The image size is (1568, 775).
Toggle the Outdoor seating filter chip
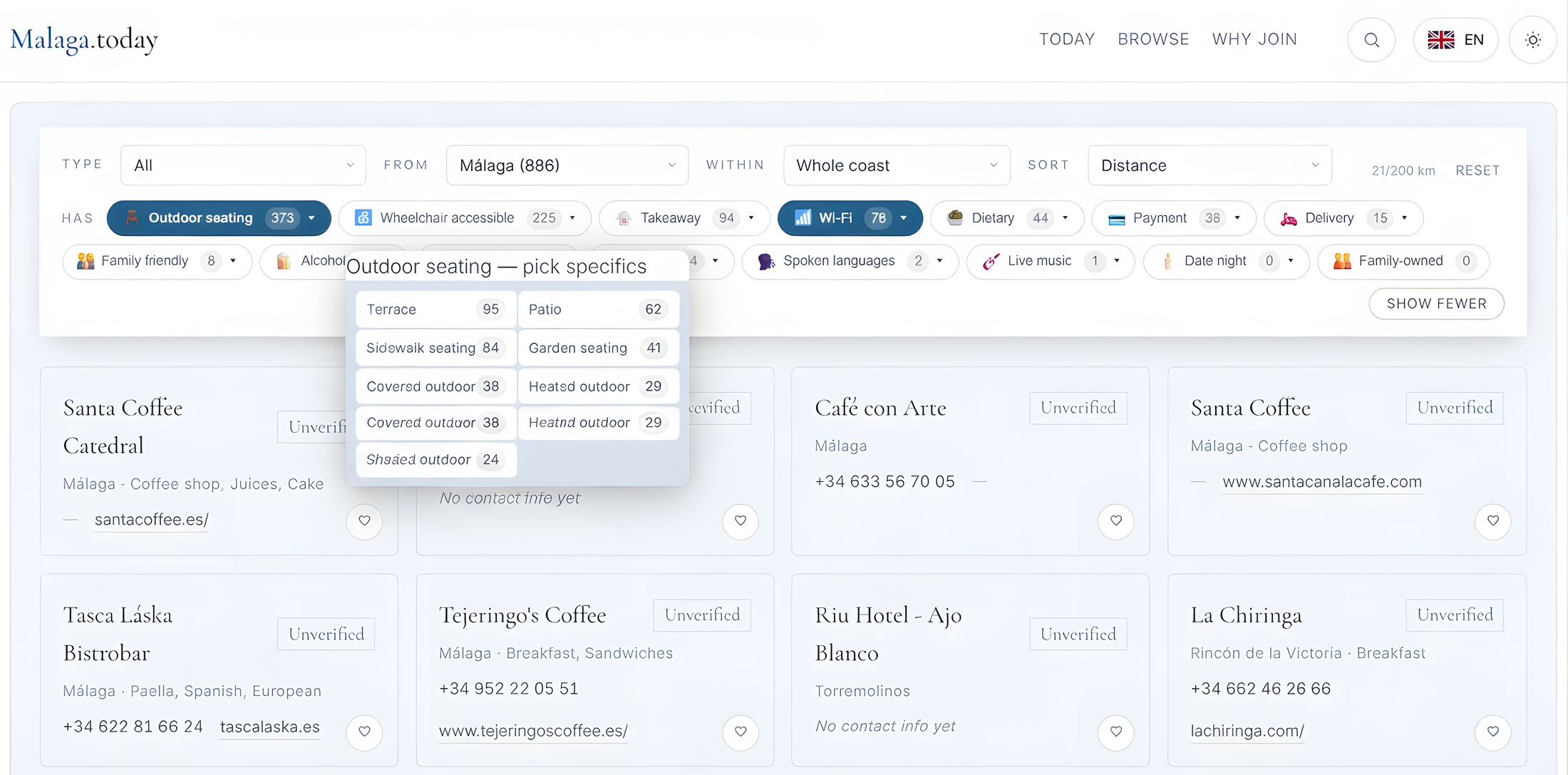pos(219,218)
